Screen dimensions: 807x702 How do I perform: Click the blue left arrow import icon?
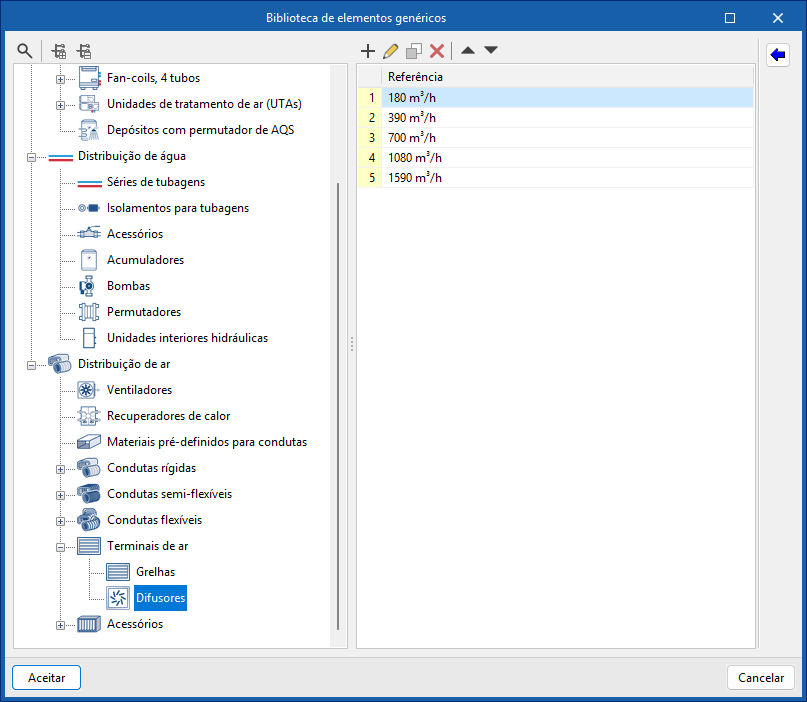[x=778, y=55]
